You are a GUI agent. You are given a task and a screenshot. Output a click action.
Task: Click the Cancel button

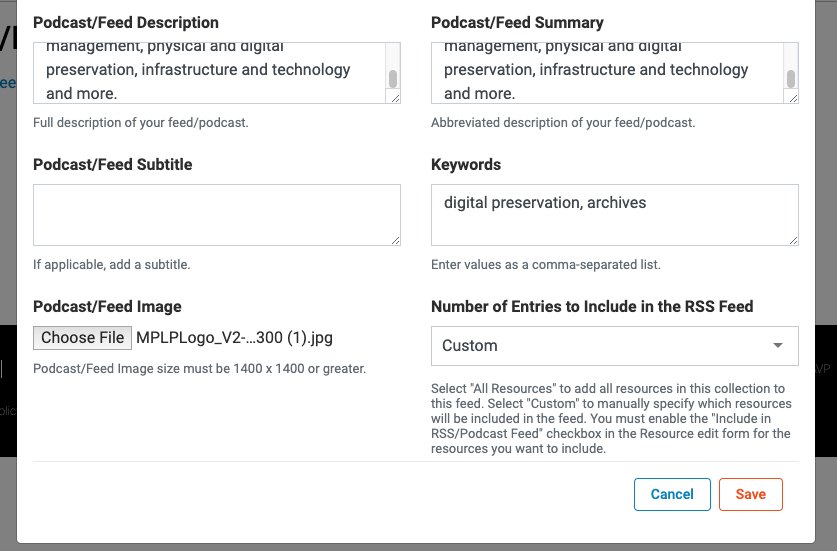672,494
